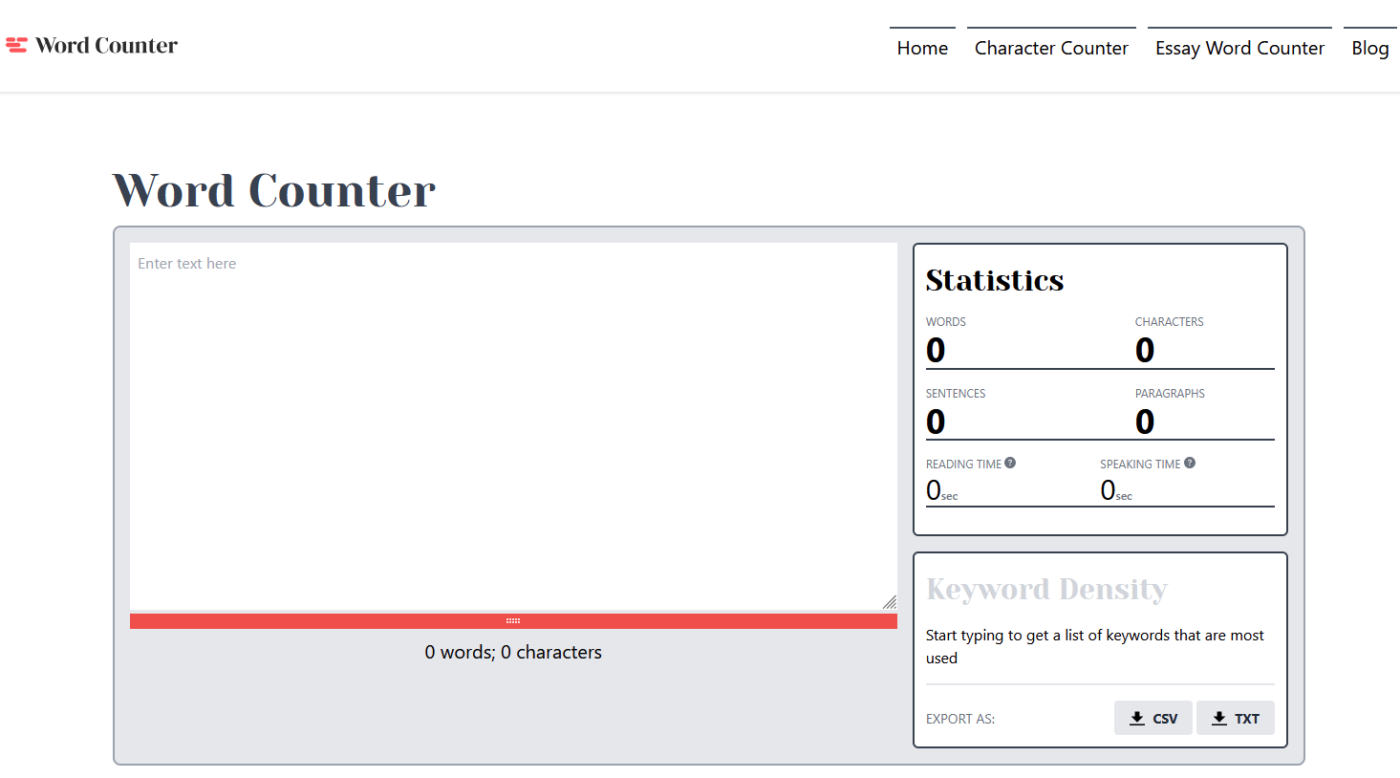Click the Statistics panel heading
The height and width of the screenshot is (778, 1400).
[995, 280]
